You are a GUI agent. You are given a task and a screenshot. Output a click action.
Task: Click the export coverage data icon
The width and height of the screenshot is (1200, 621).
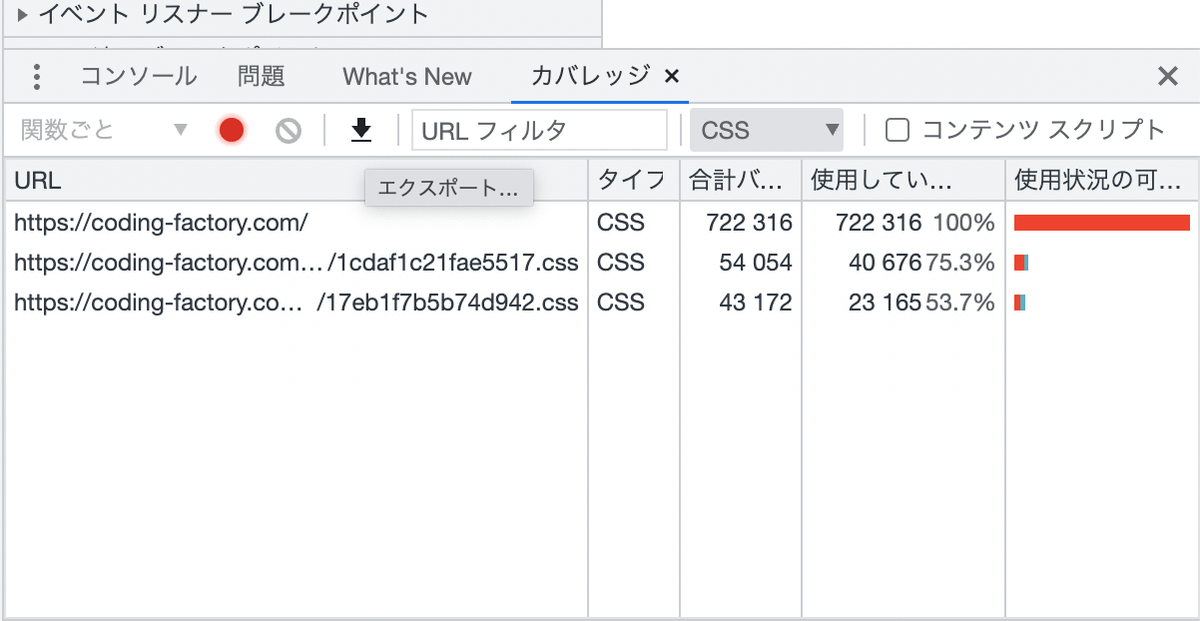click(x=360, y=130)
